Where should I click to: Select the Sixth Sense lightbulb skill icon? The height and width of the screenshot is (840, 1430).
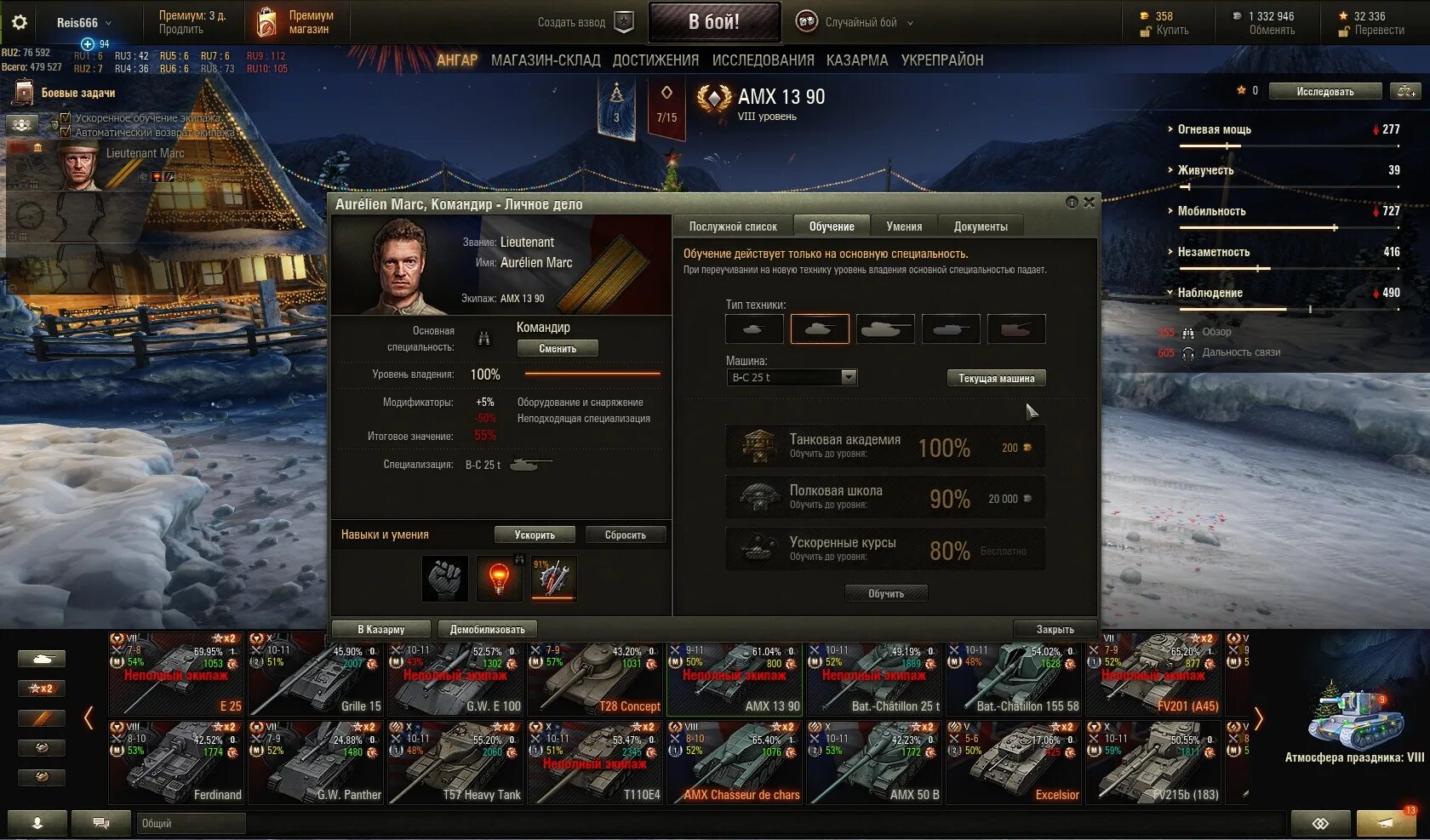click(500, 578)
